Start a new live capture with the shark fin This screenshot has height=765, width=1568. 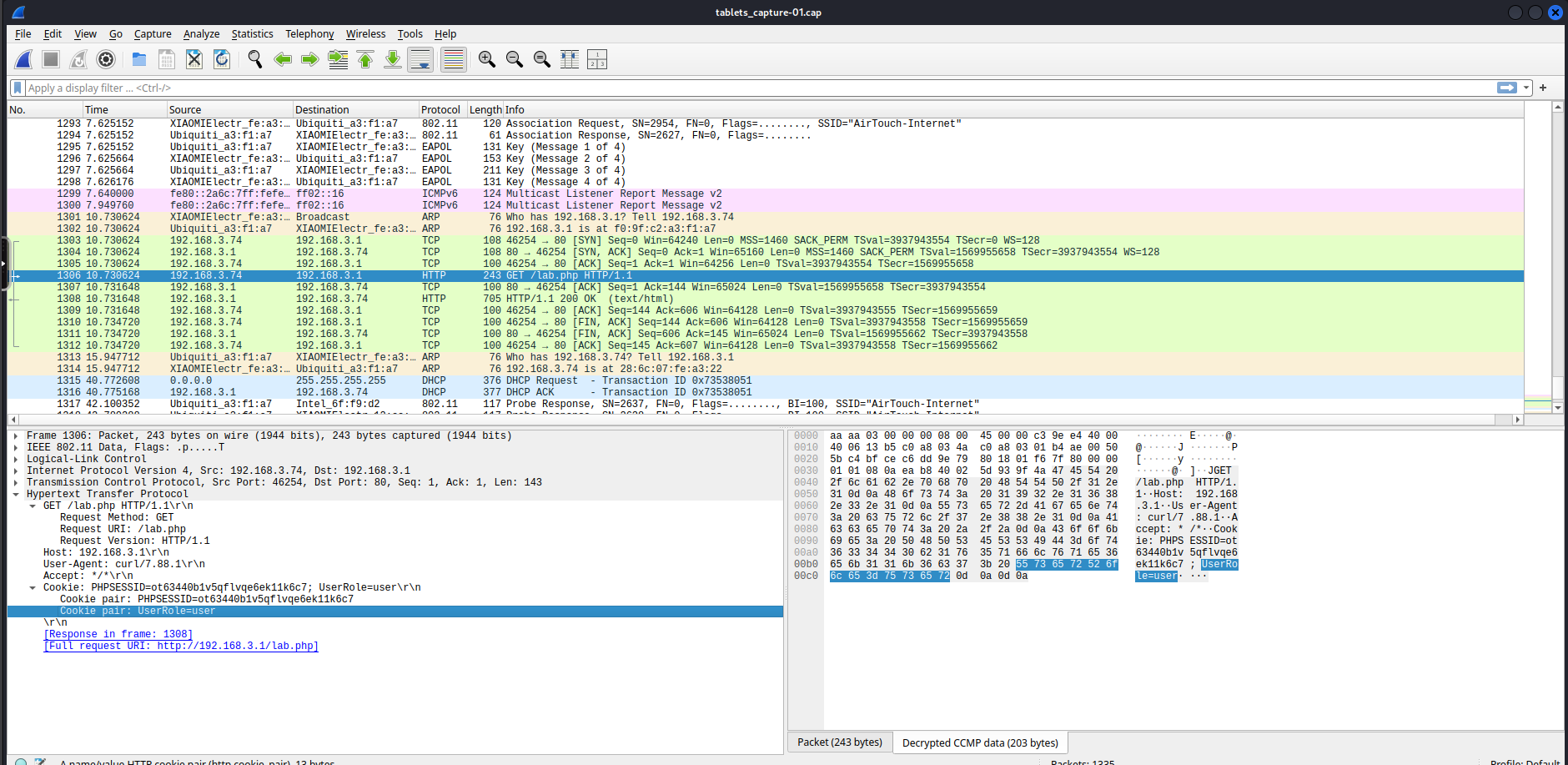[23, 59]
